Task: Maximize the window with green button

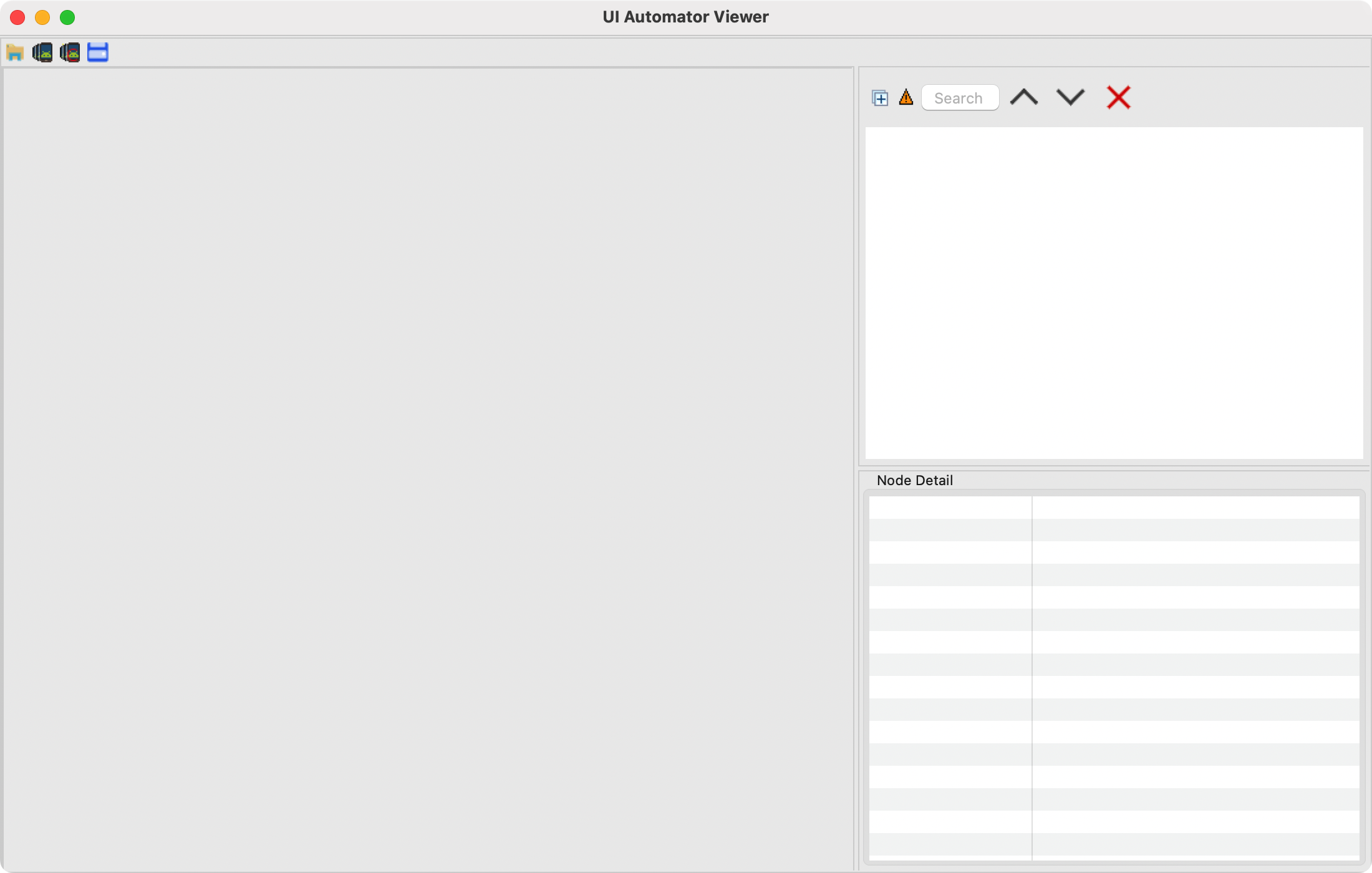Action: click(x=67, y=17)
